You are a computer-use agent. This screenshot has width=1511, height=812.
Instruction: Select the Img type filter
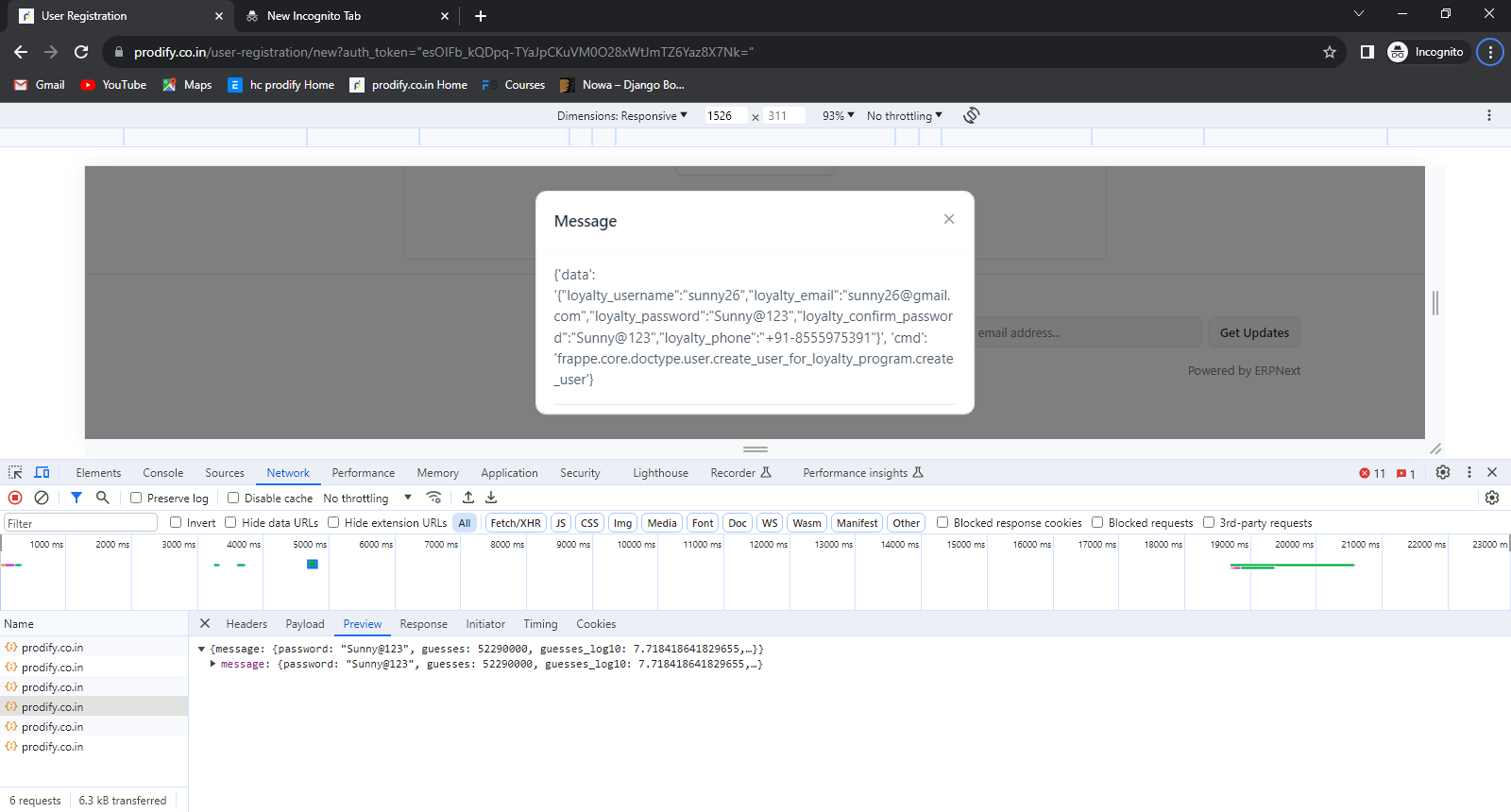tap(622, 523)
